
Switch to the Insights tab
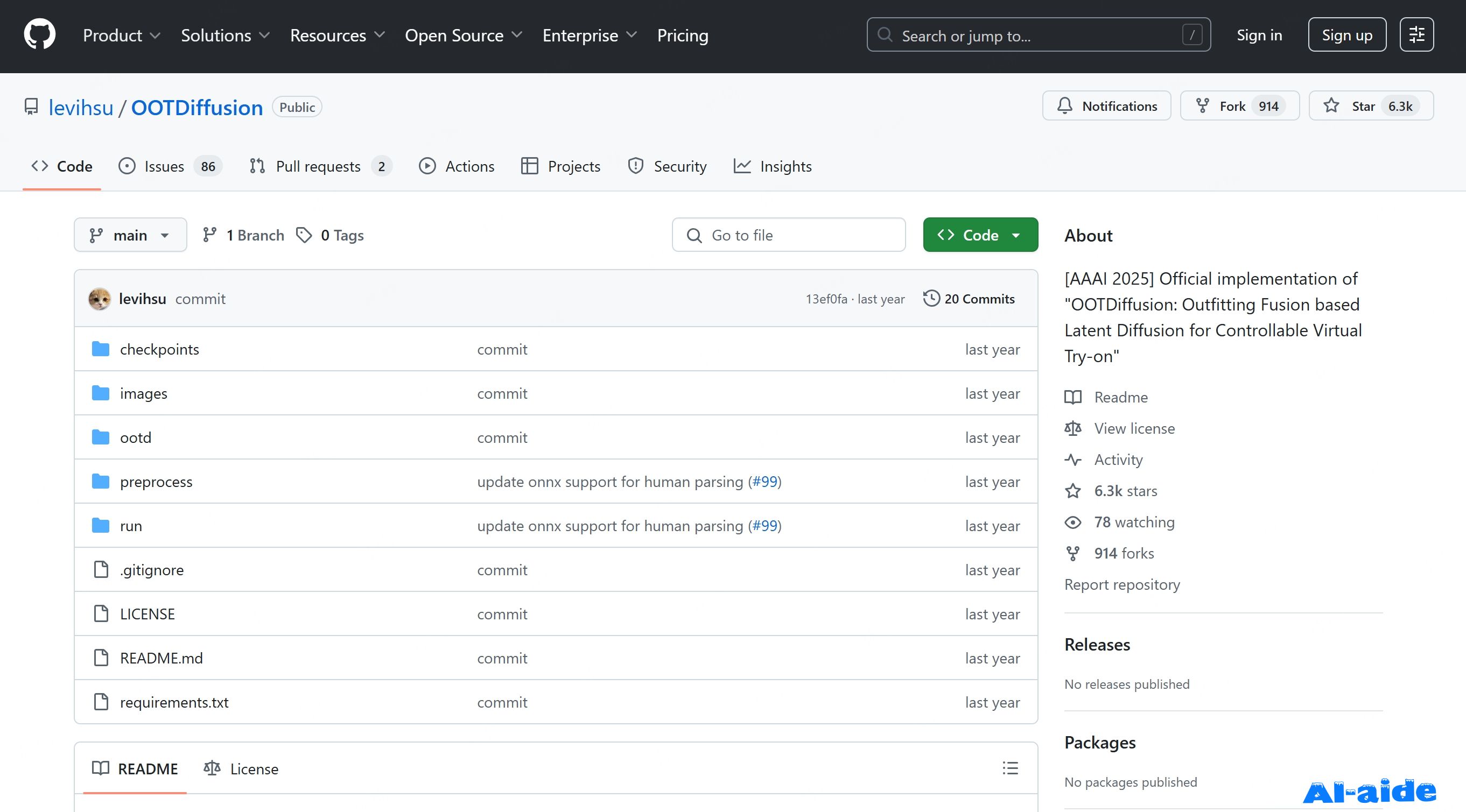point(772,166)
